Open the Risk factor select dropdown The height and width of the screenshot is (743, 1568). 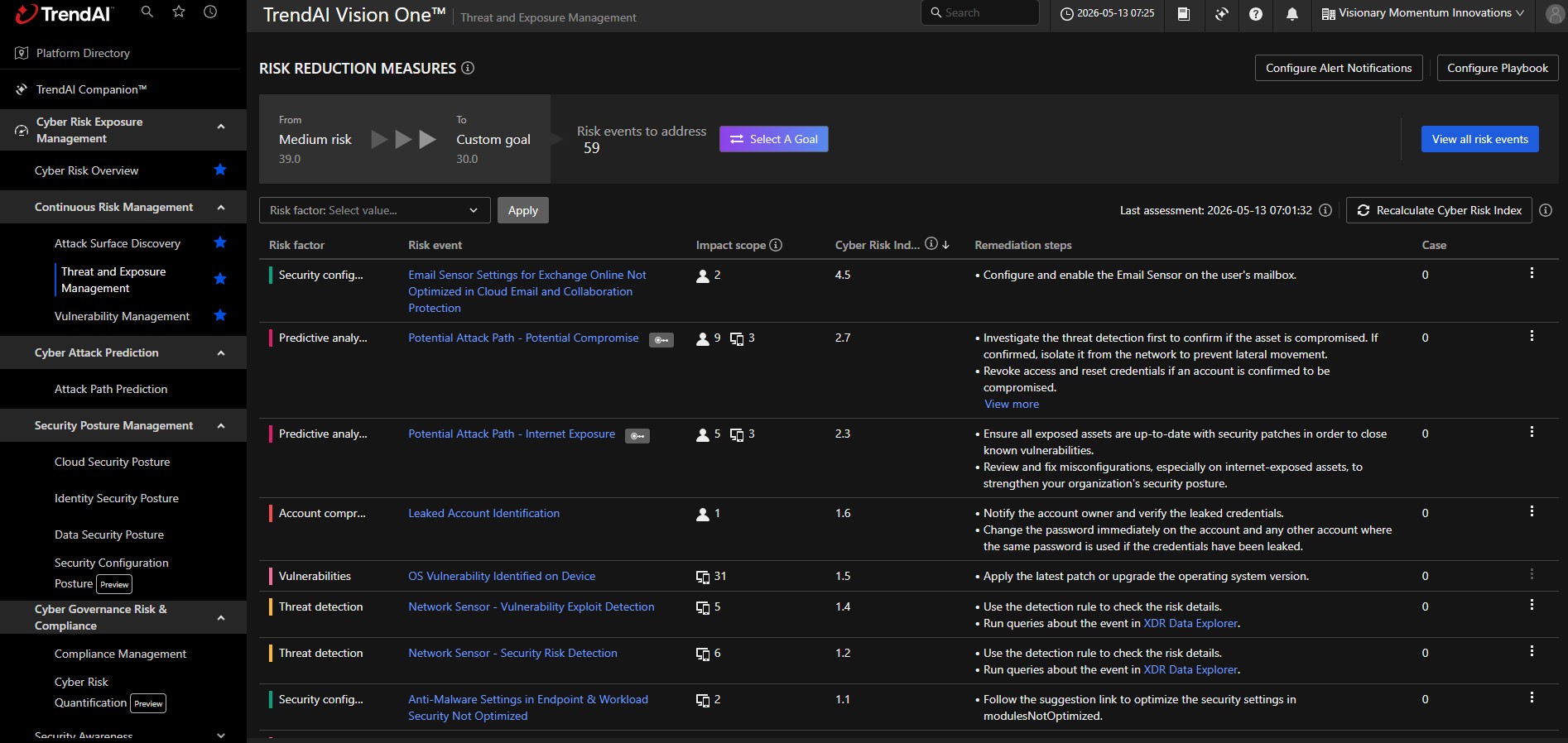375,210
